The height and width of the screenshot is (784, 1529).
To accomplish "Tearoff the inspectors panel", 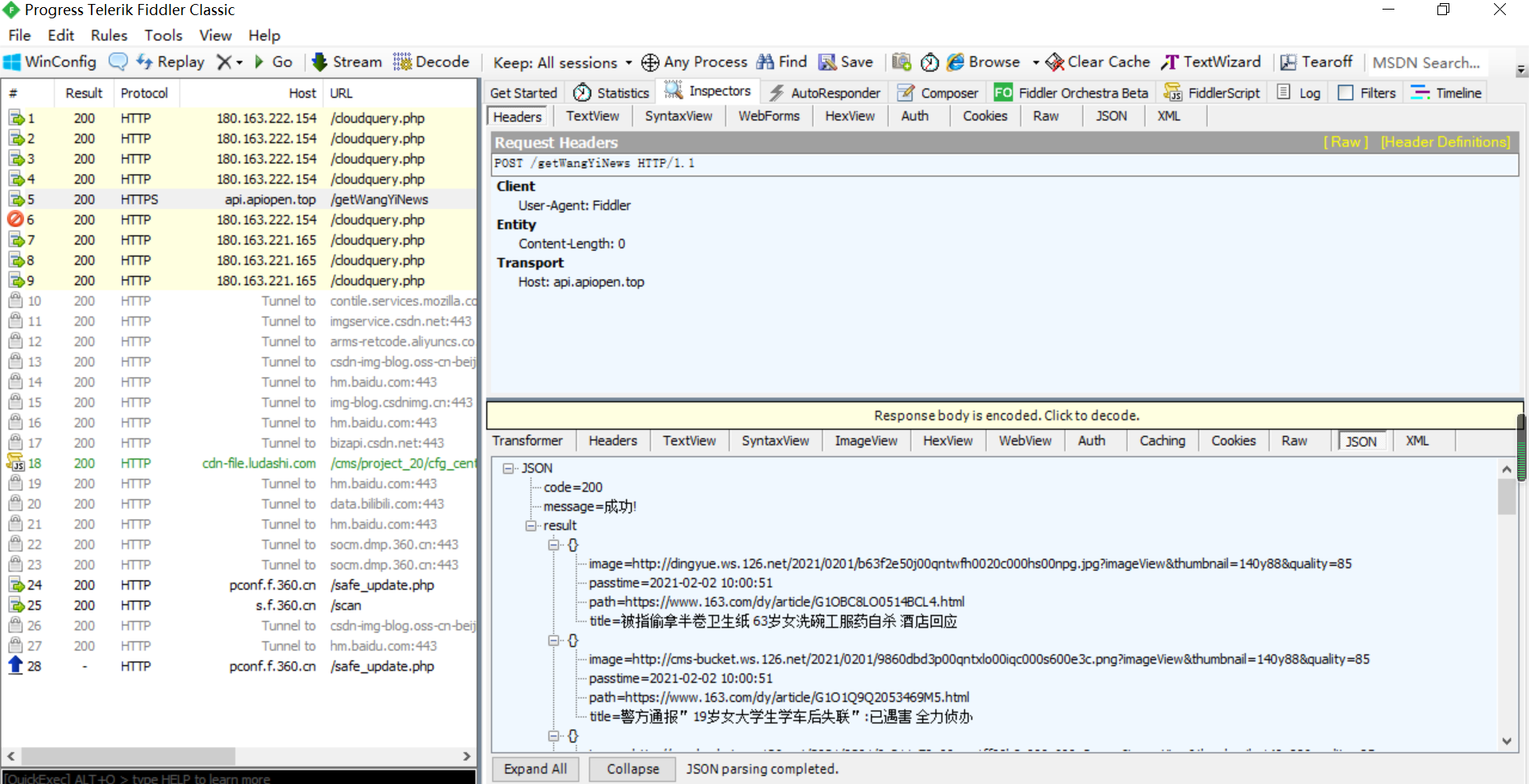I will 1316,62.
